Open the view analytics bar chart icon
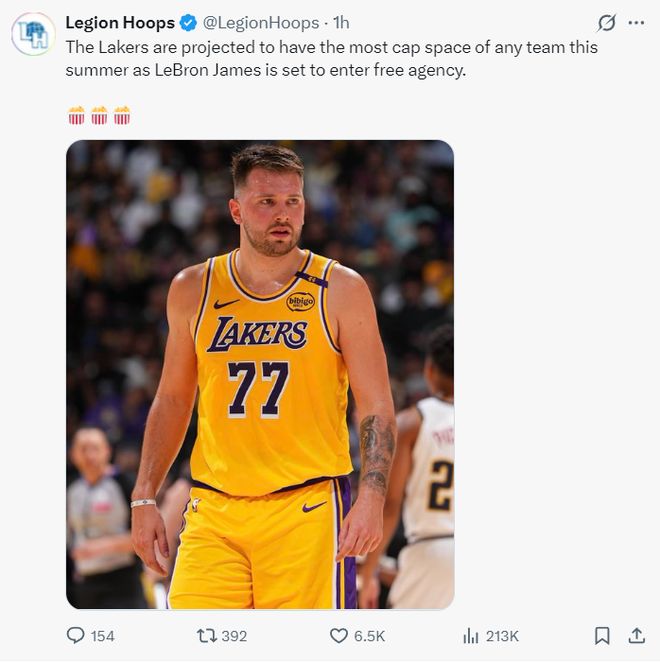This screenshot has width=660, height=663. pos(470,636)
